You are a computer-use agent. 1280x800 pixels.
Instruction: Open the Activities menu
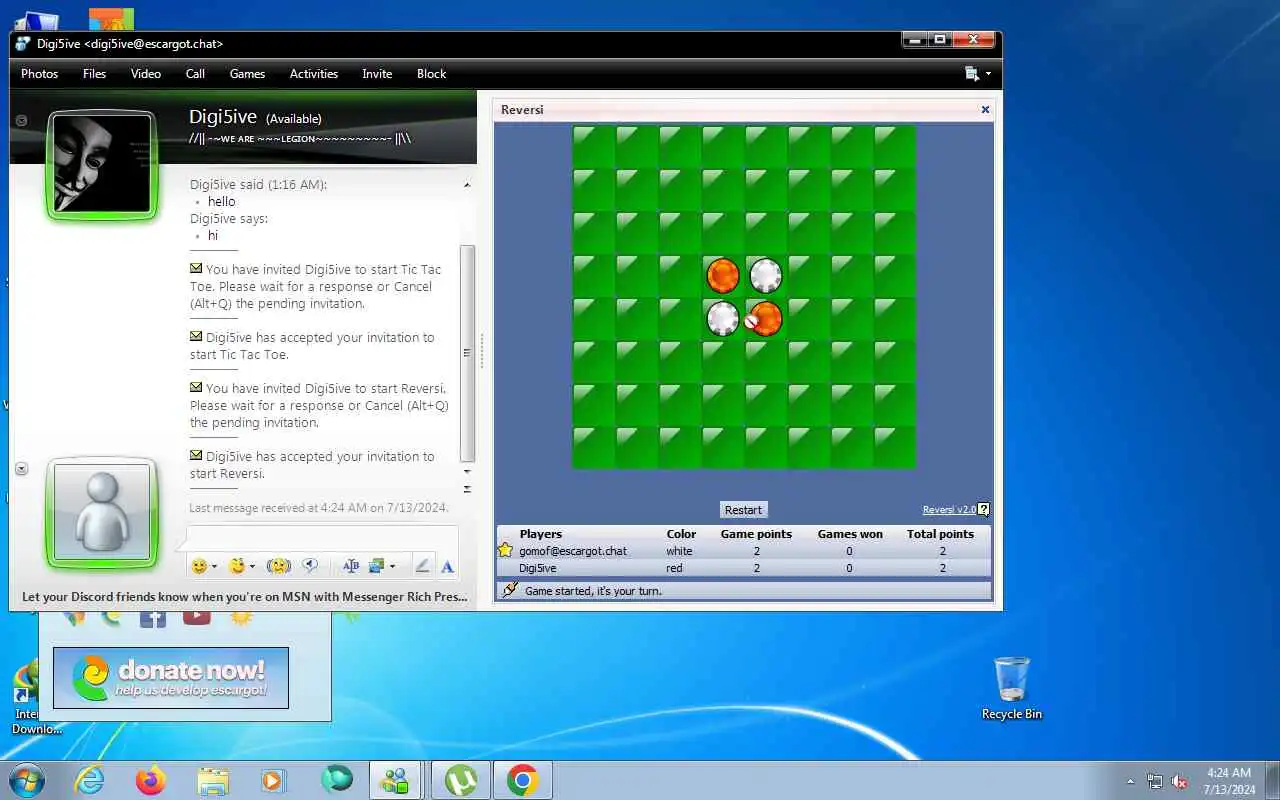313,74
